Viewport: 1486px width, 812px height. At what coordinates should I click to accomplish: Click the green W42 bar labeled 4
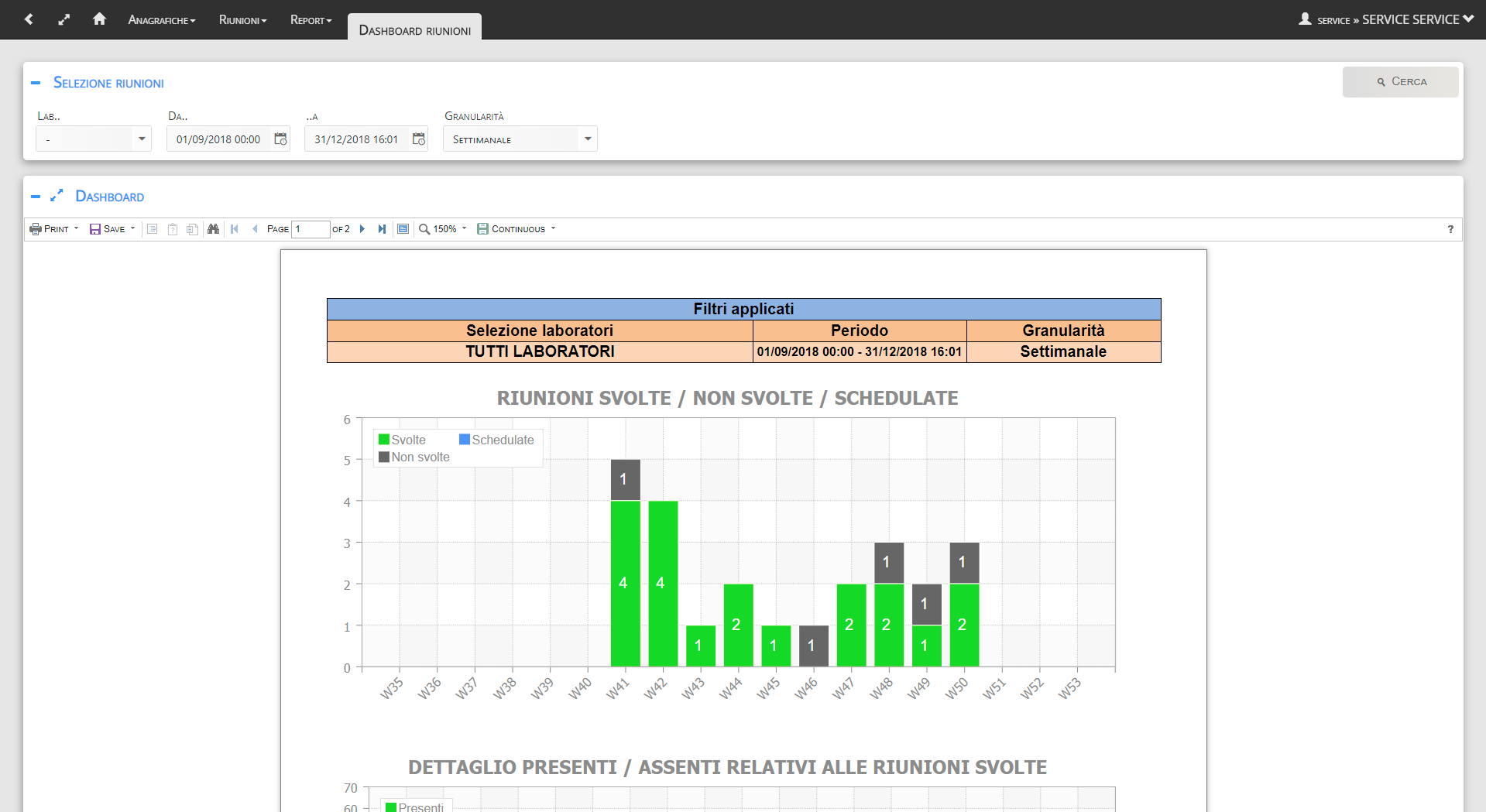point(663,584)
